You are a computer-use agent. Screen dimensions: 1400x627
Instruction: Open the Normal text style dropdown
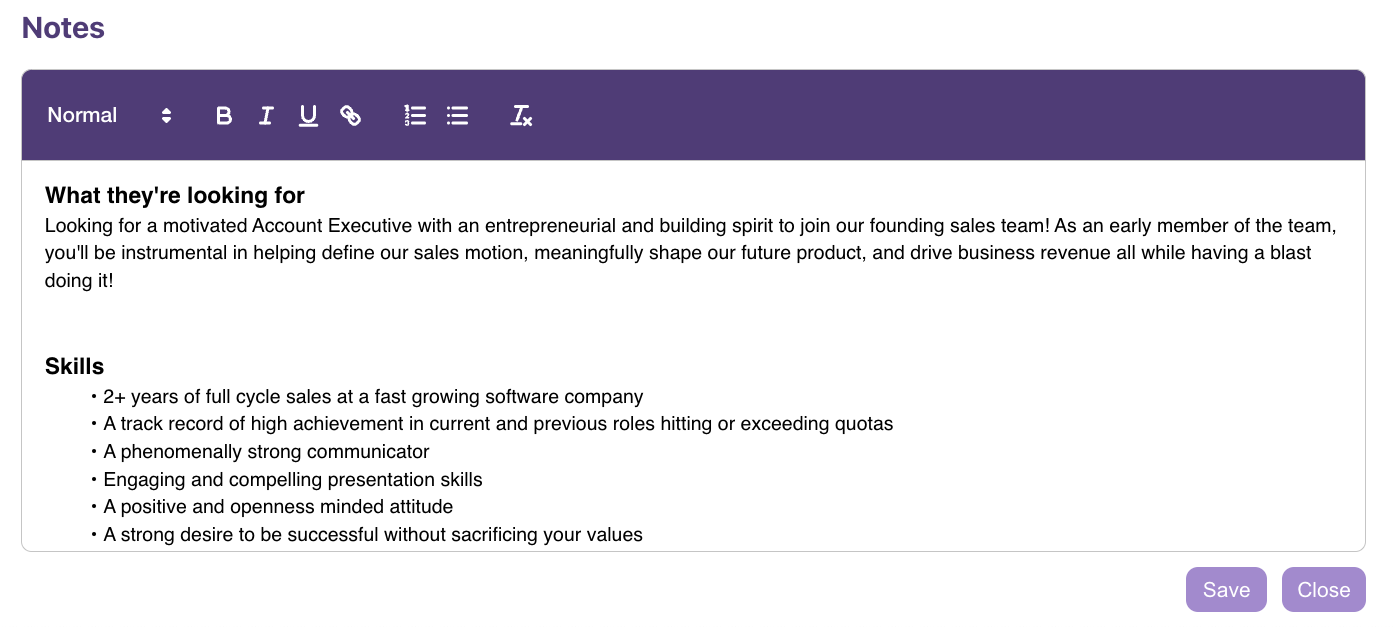point(109,116)
